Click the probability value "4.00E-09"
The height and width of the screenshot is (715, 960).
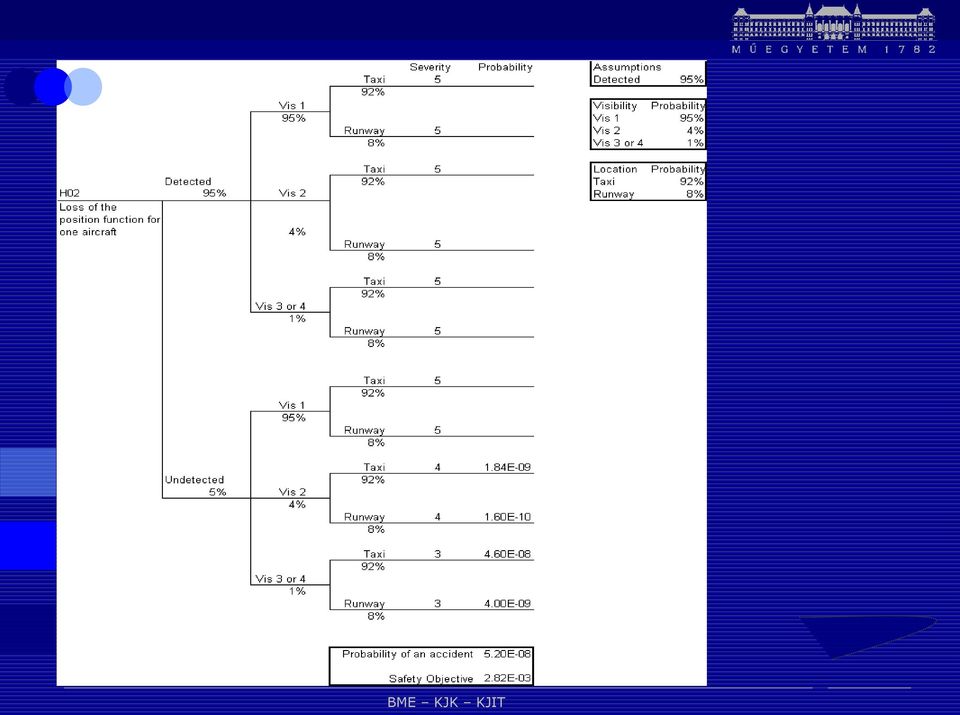(x=508, y=604)
